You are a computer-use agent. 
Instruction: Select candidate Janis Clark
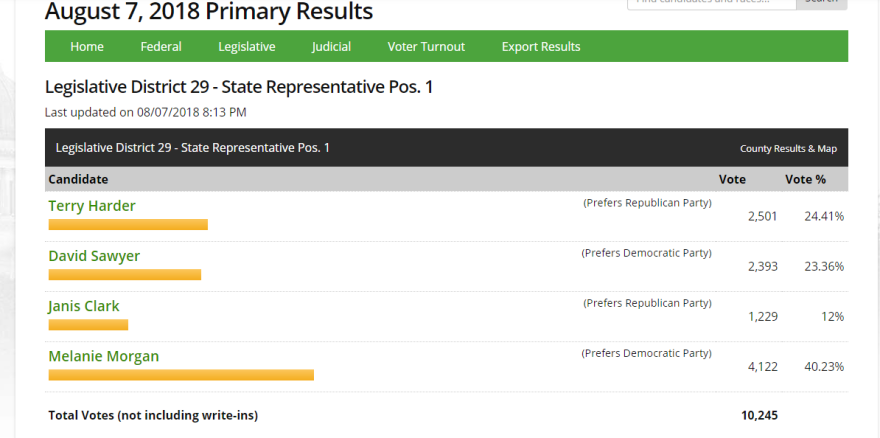84,306
